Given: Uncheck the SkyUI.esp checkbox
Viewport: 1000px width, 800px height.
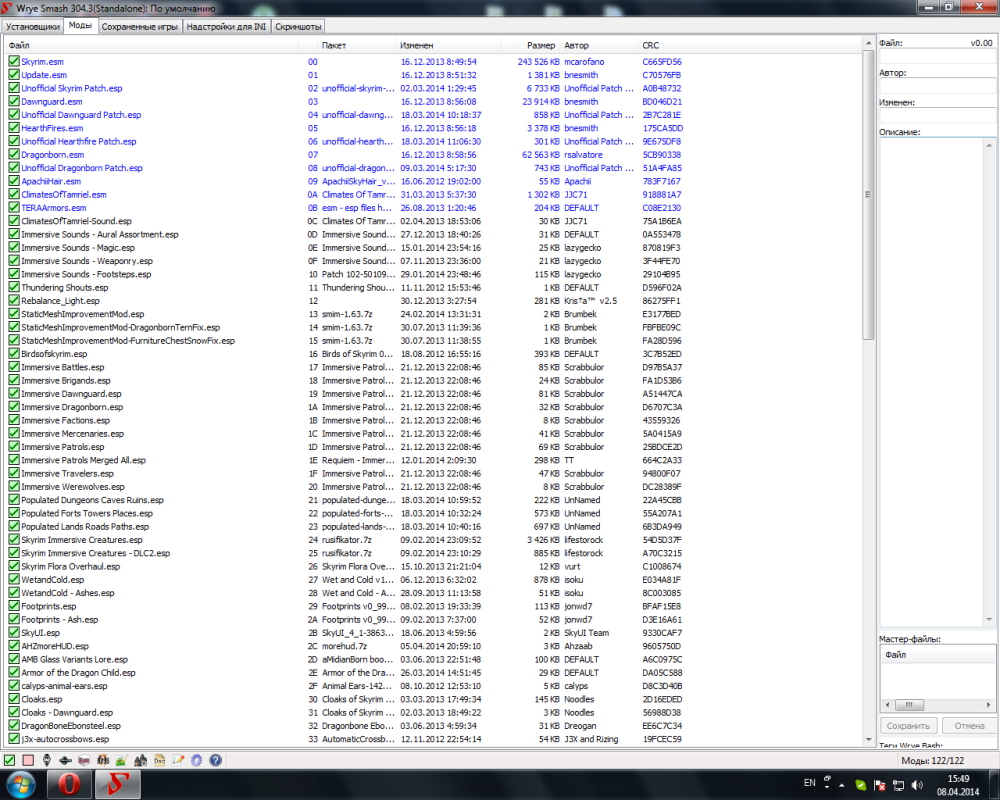Looking at the screenshot, I should tap(13, 633).
